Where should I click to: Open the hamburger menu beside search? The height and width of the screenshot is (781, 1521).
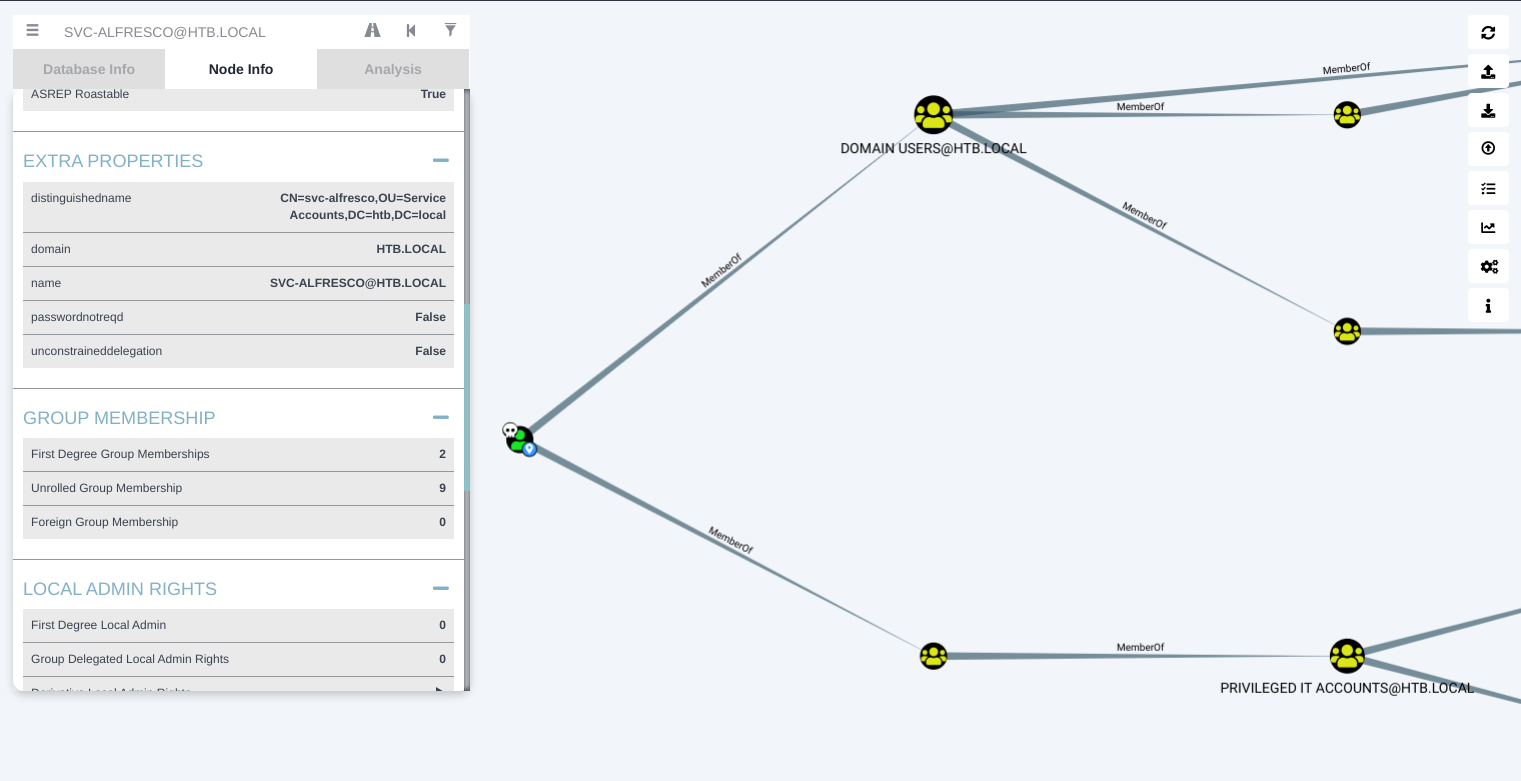click(33, 31)
